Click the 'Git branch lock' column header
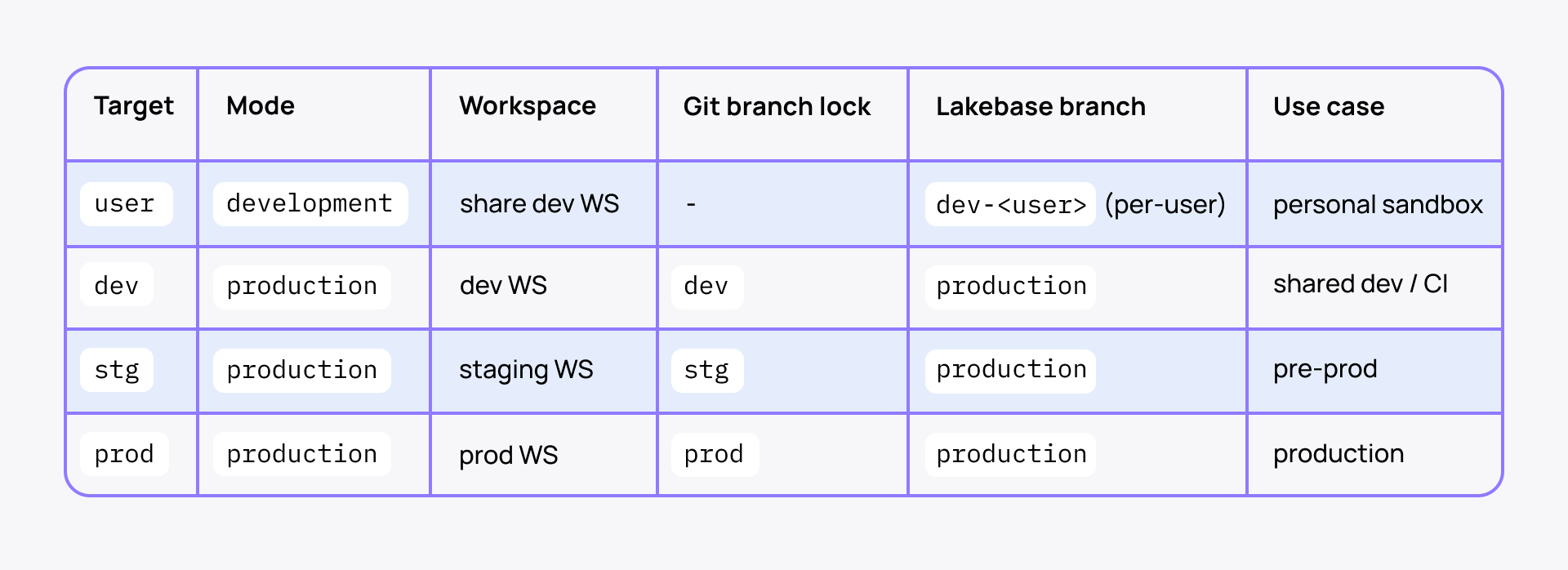This screenshot has width=1568, height=570. (x=777, y=106)
